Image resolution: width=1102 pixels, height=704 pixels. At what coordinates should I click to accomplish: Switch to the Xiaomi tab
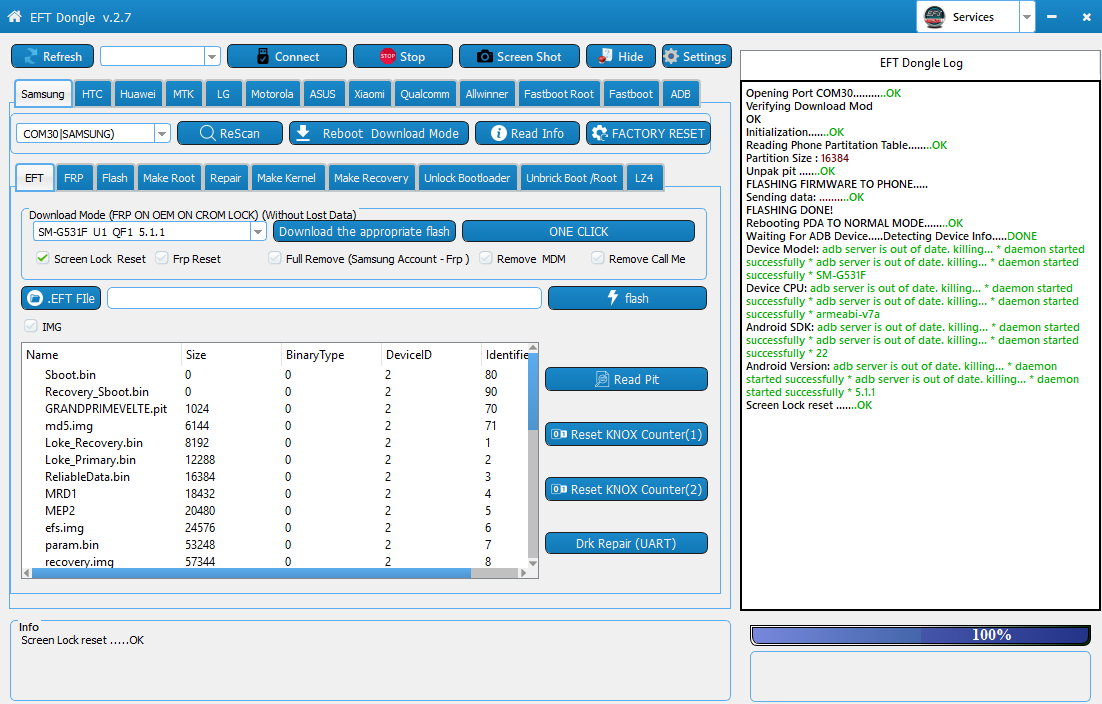[369, 94]
